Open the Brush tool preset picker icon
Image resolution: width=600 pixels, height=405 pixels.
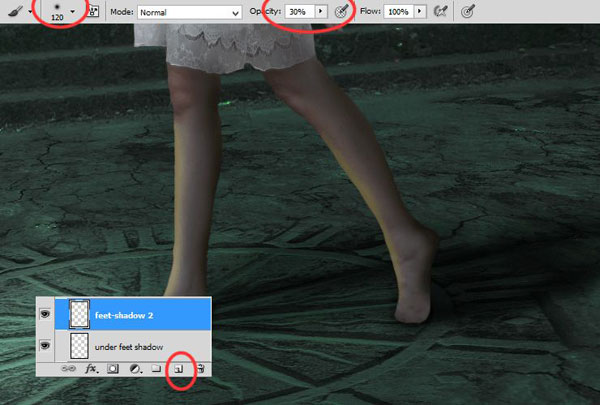coord(15,11)
